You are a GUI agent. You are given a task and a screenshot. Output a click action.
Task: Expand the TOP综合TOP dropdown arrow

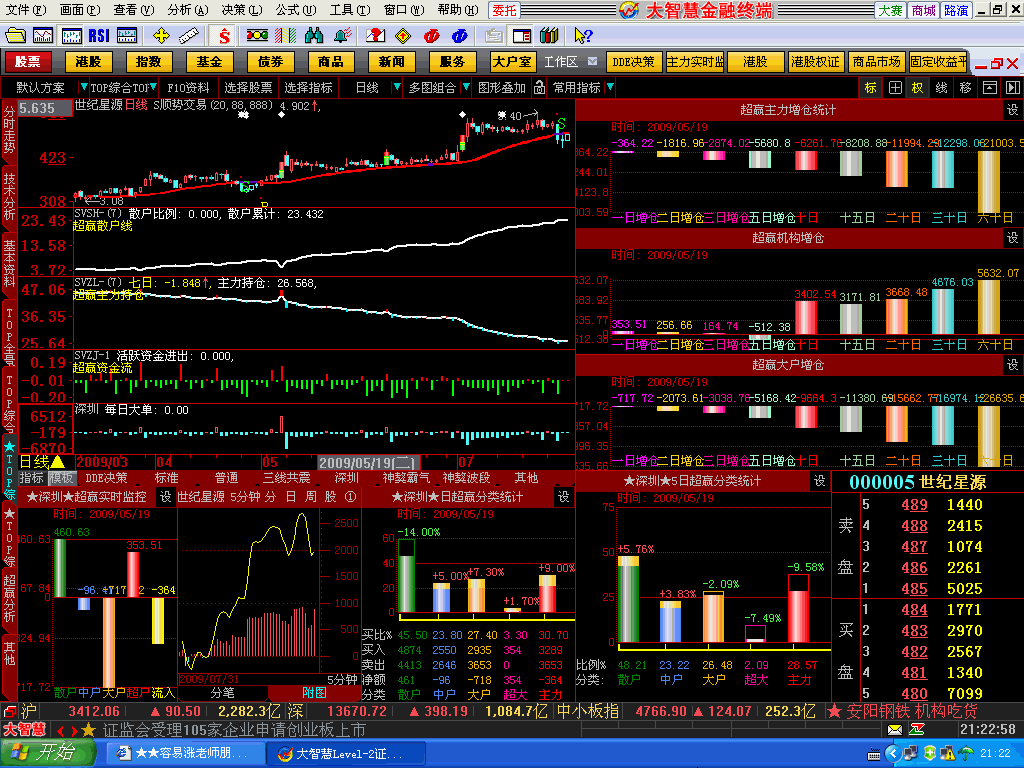click(153, 87)
